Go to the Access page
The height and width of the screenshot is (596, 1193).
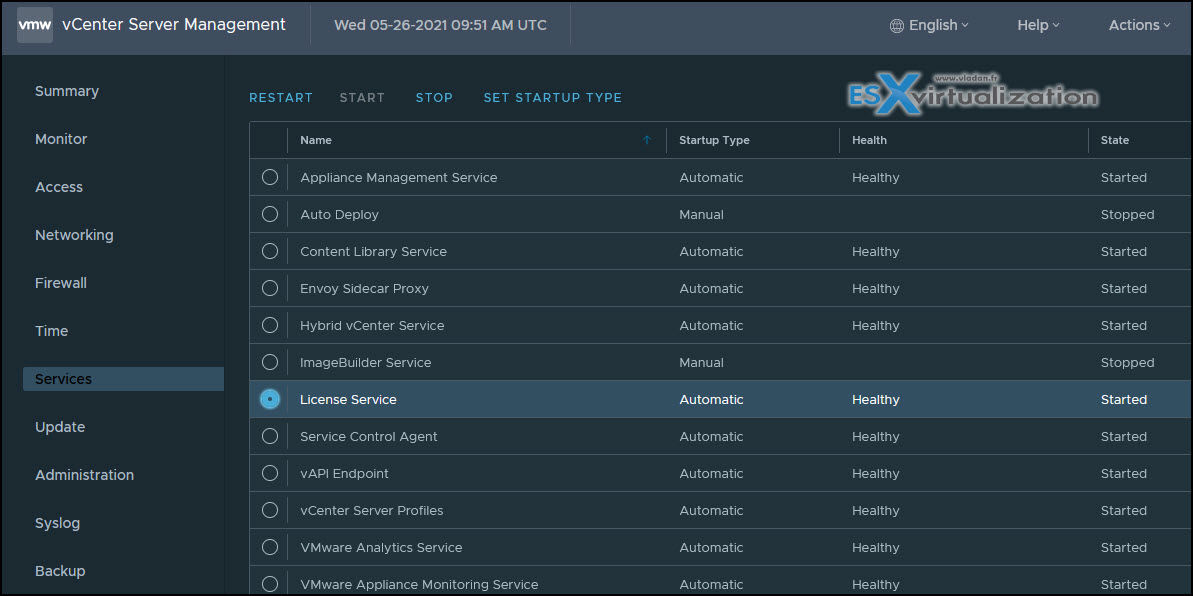coord(59,187)
